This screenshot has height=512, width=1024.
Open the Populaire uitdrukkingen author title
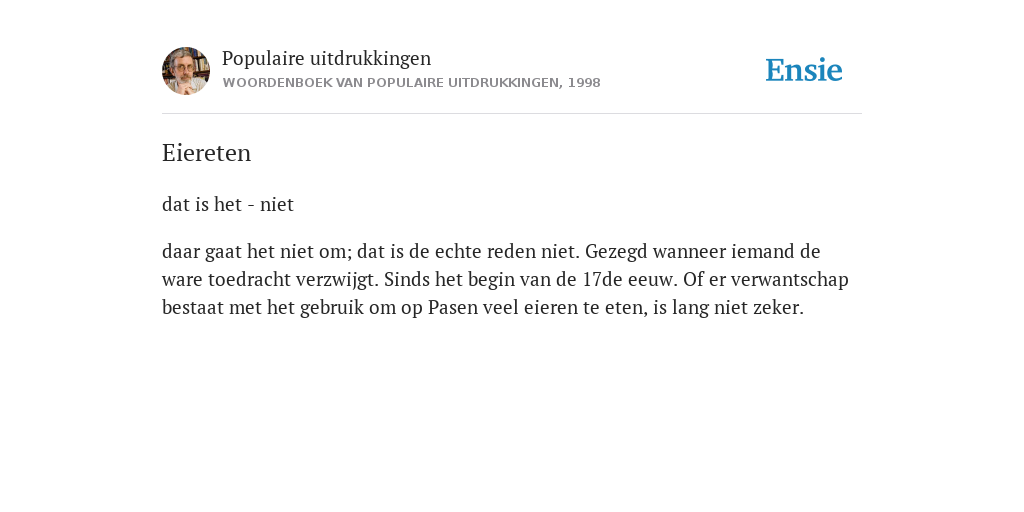327,58
